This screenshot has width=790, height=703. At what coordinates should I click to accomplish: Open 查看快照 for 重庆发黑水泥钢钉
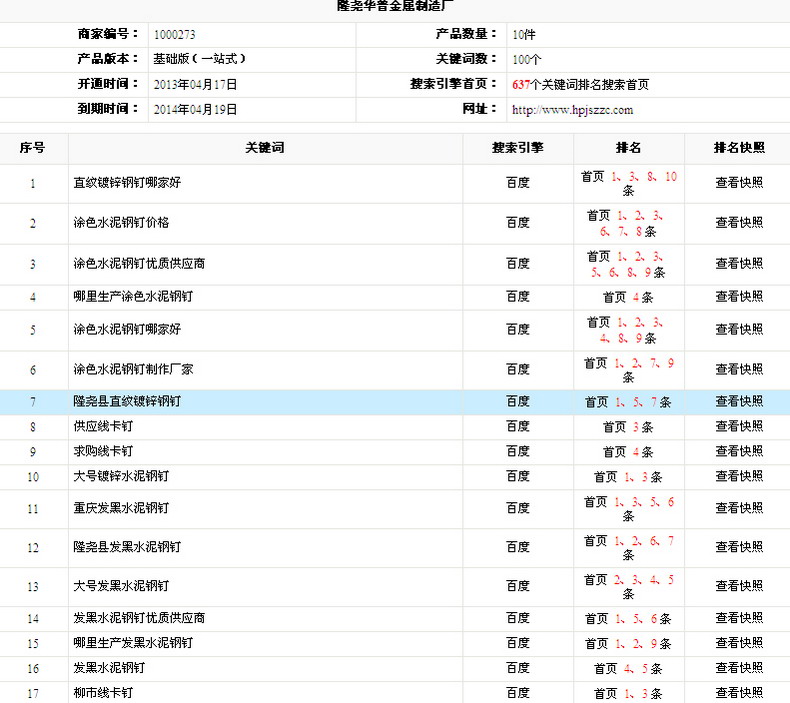(x=739, y=508)
